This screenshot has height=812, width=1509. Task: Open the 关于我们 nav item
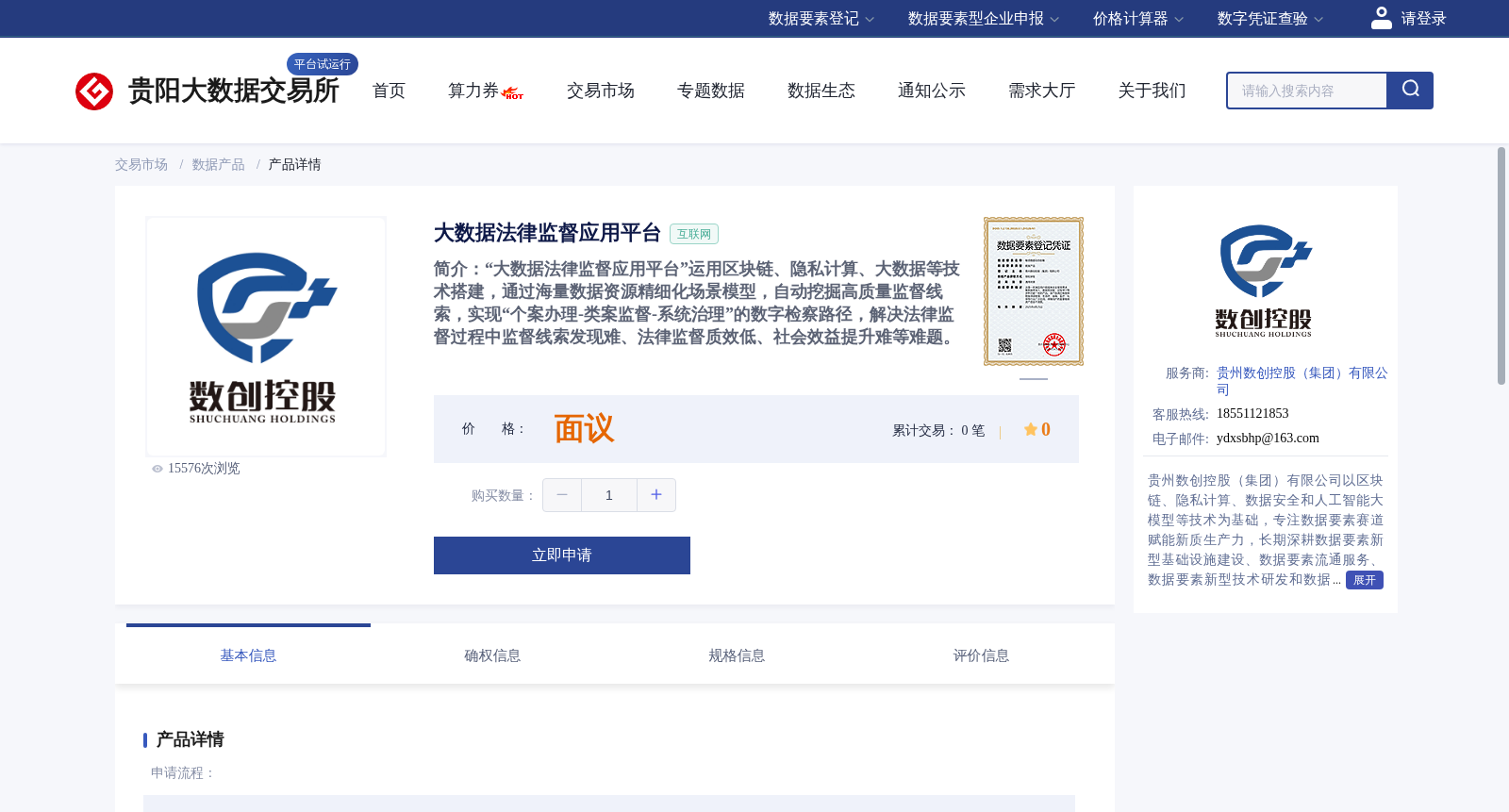tap(1152, 91)
